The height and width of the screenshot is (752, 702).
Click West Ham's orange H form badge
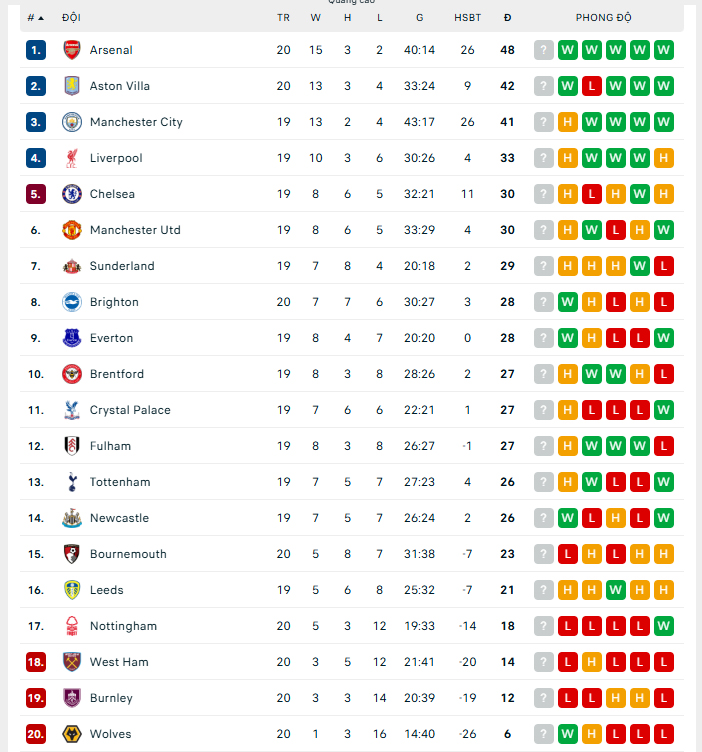click(592, 662)
